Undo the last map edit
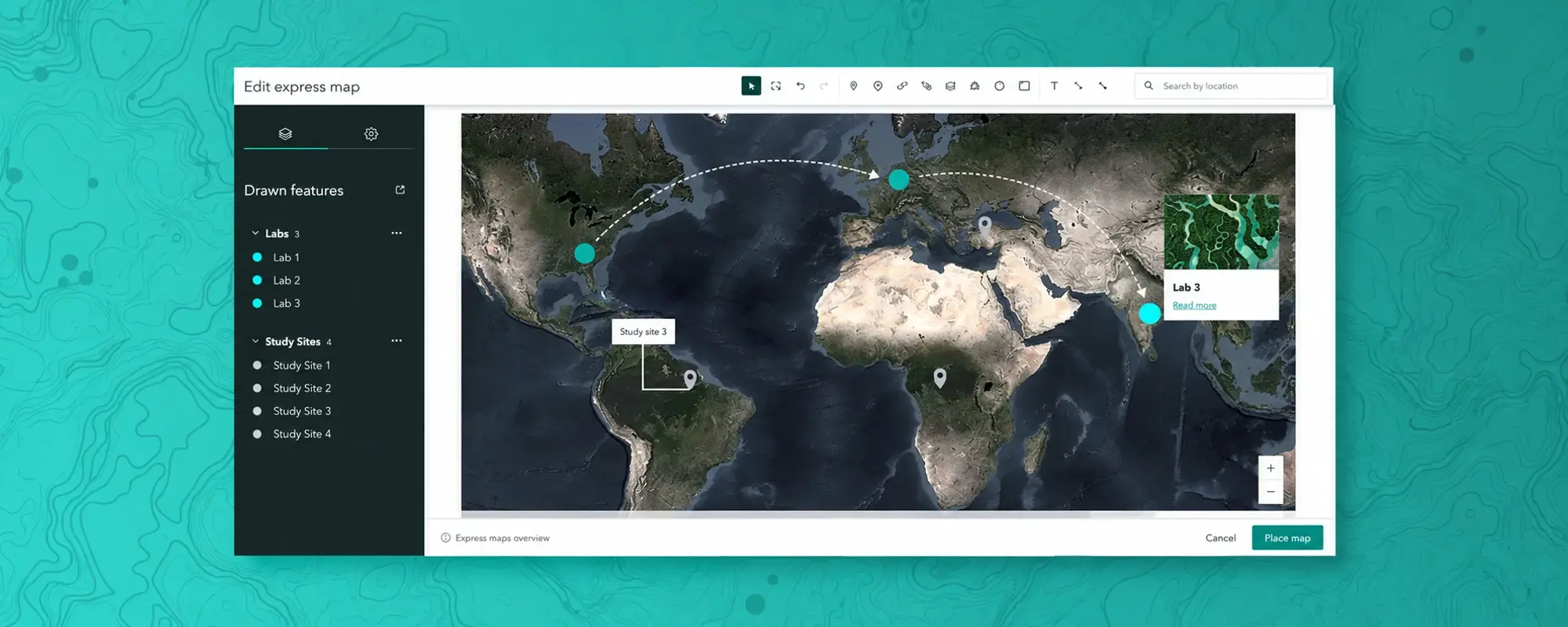 pyautogui.click(x=800, y=86)
